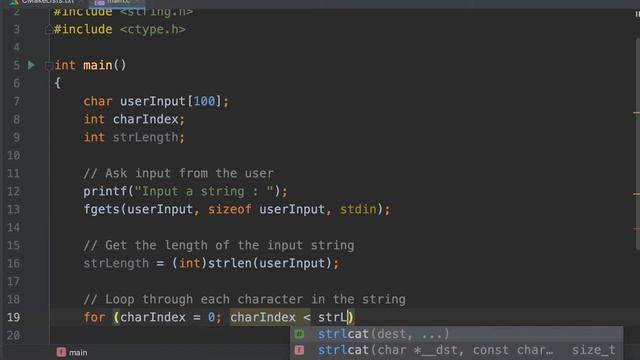Click gutter line number 19
Image resolution: width=640 pixels, height=360 pixels.
pos(13,317)
